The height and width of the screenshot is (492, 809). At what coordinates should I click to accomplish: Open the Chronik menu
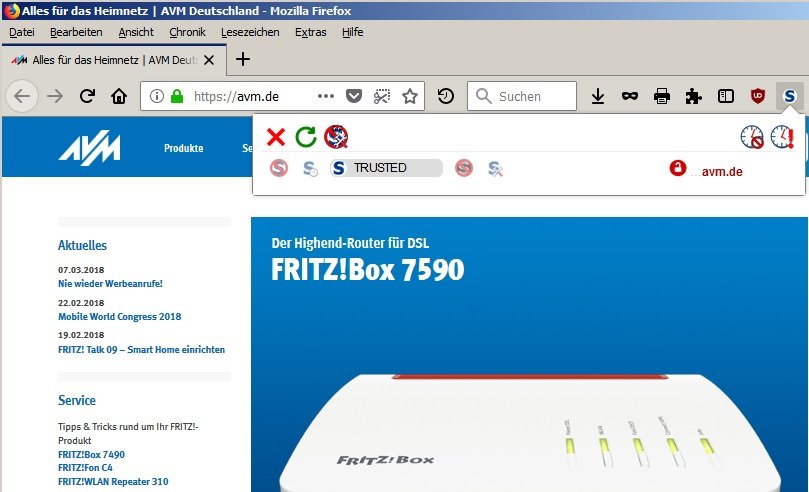[187, 32]
